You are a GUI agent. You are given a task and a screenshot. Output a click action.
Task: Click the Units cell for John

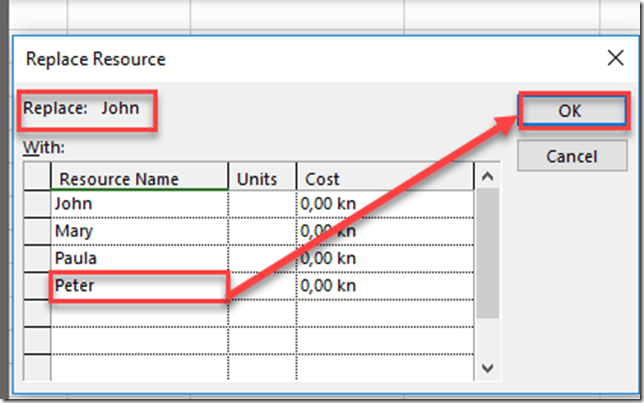[262, 205]
